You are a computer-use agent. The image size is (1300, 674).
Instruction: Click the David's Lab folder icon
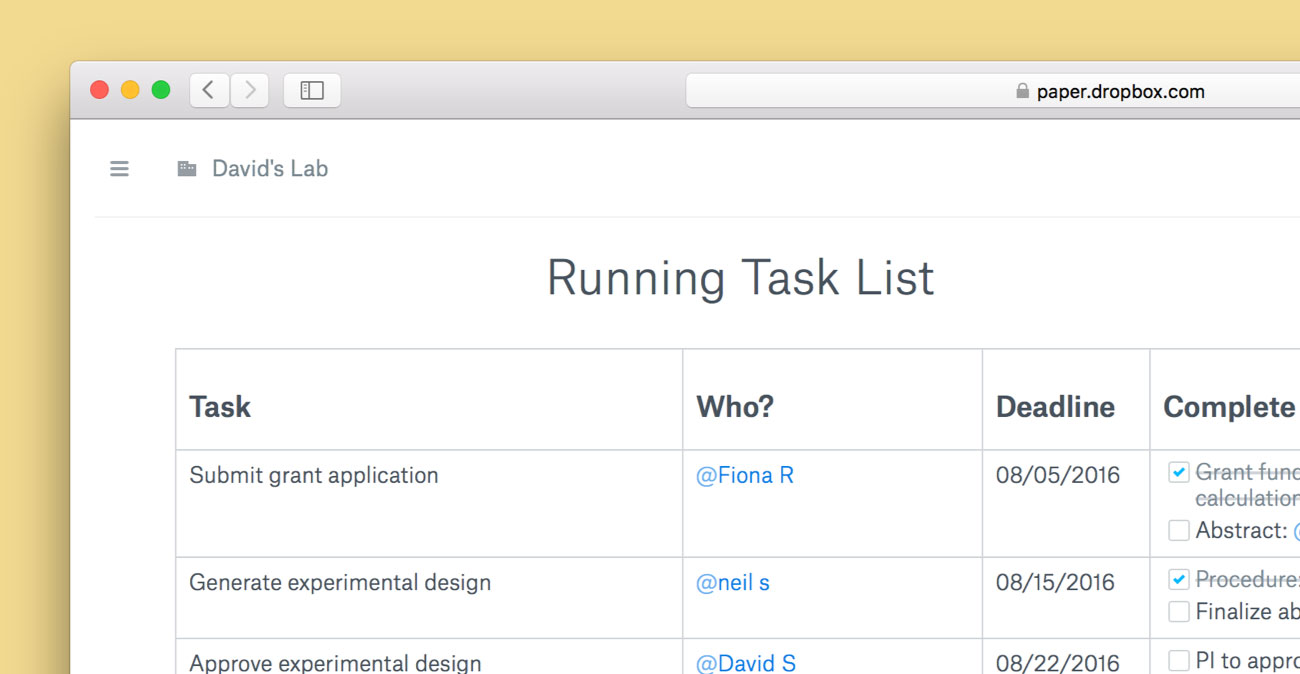tap(187, 169)
